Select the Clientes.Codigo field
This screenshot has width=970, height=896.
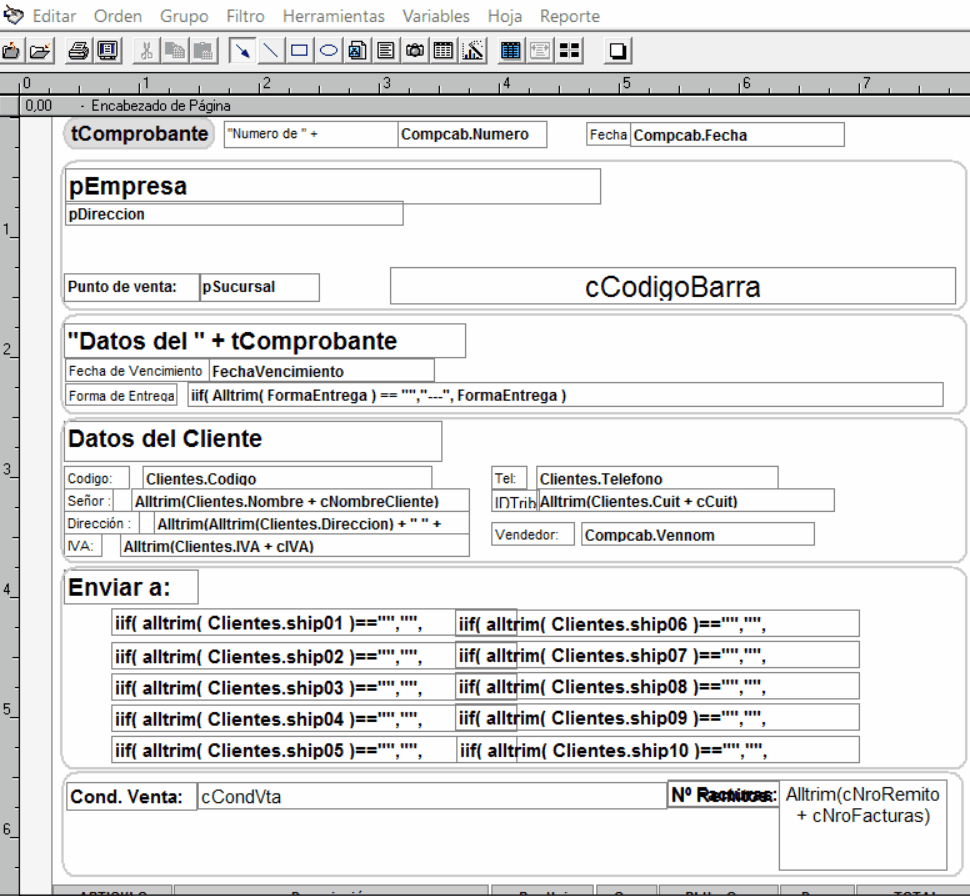click(x=287, y=478)
